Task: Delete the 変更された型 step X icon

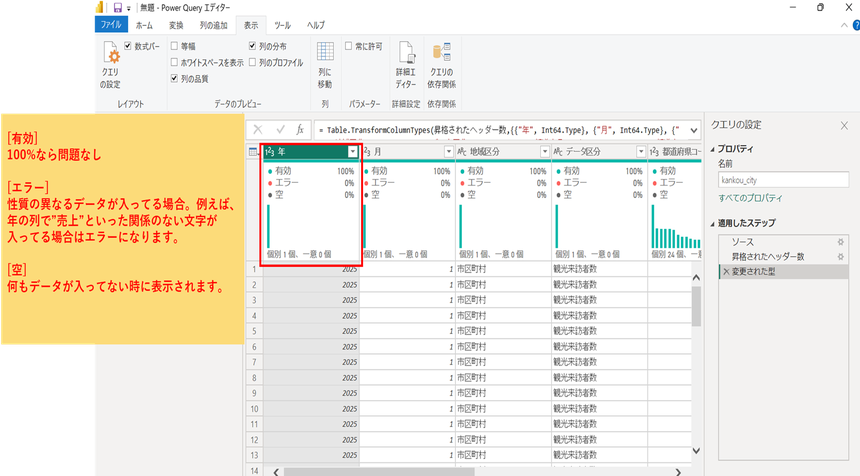Action: (726, 271)
